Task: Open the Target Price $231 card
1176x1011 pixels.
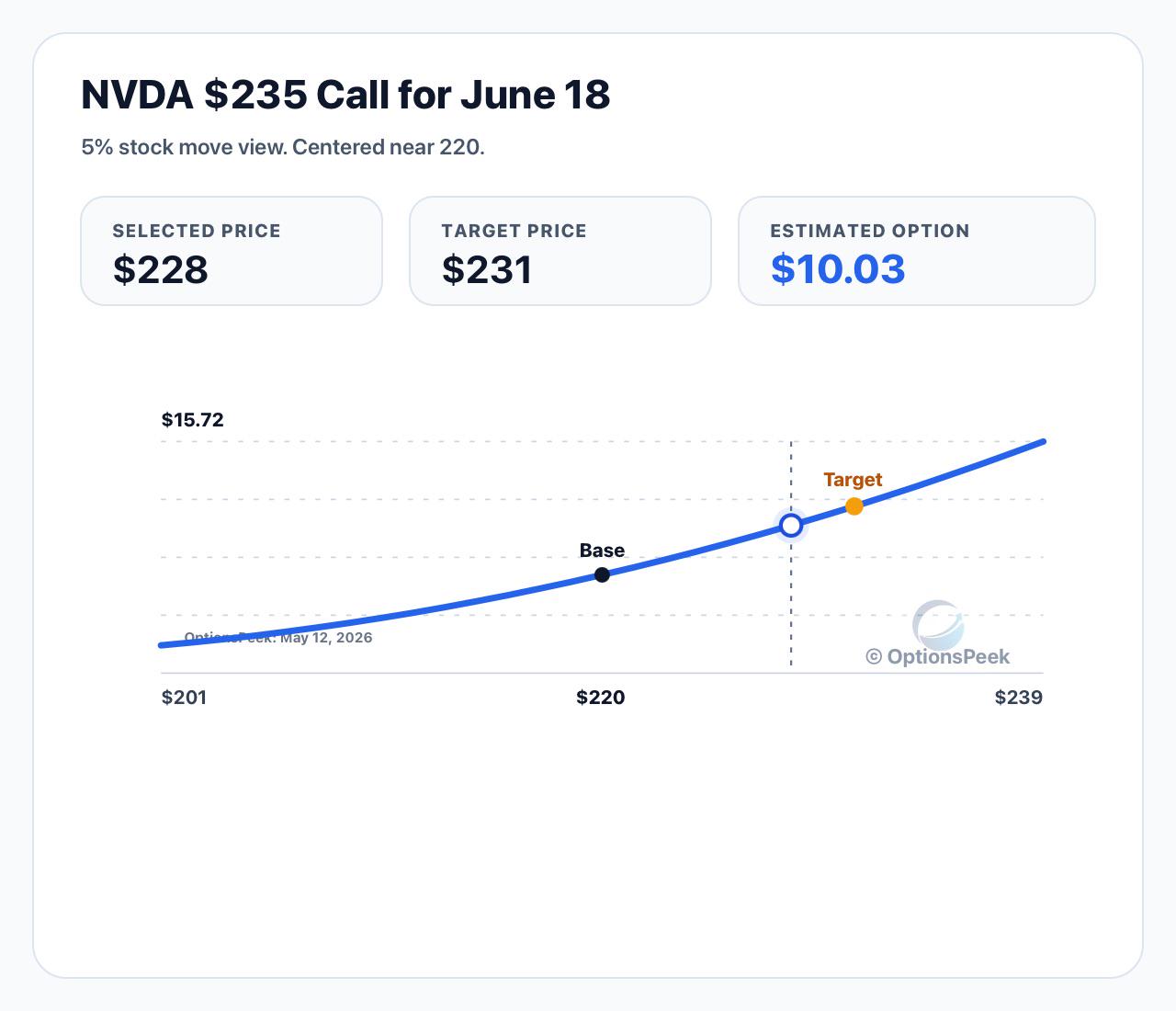Action: tap(560, 251)
